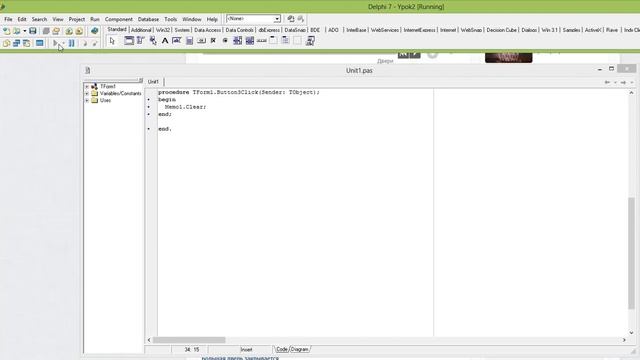Click the editor forward navigation arrow

point(623,82)
